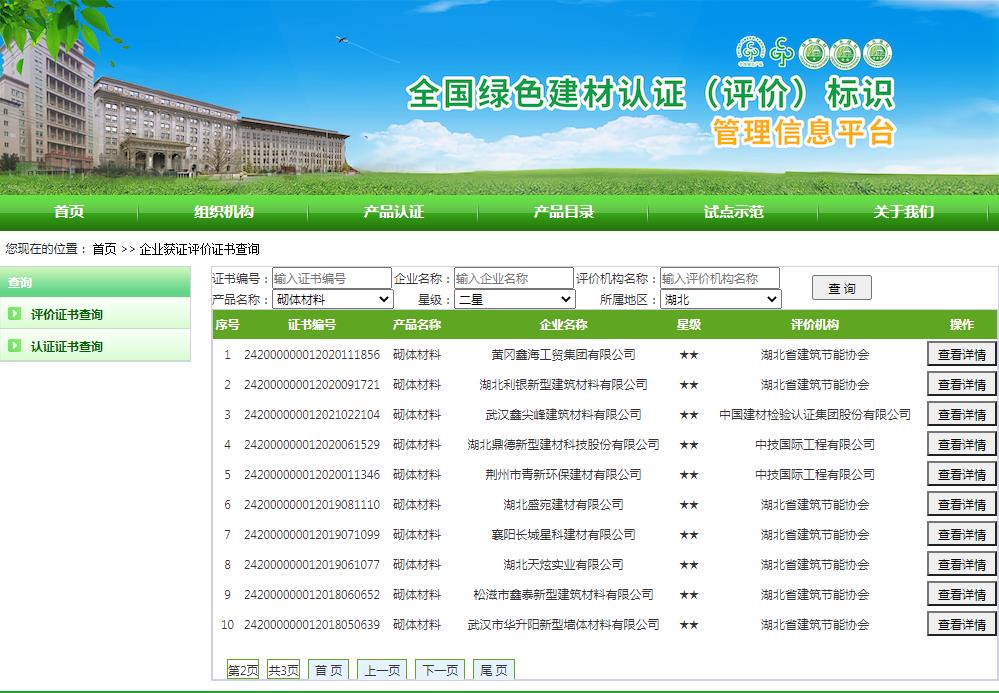
Task: Open 产品目录 in the navigation bar
Action: (563, 212)
